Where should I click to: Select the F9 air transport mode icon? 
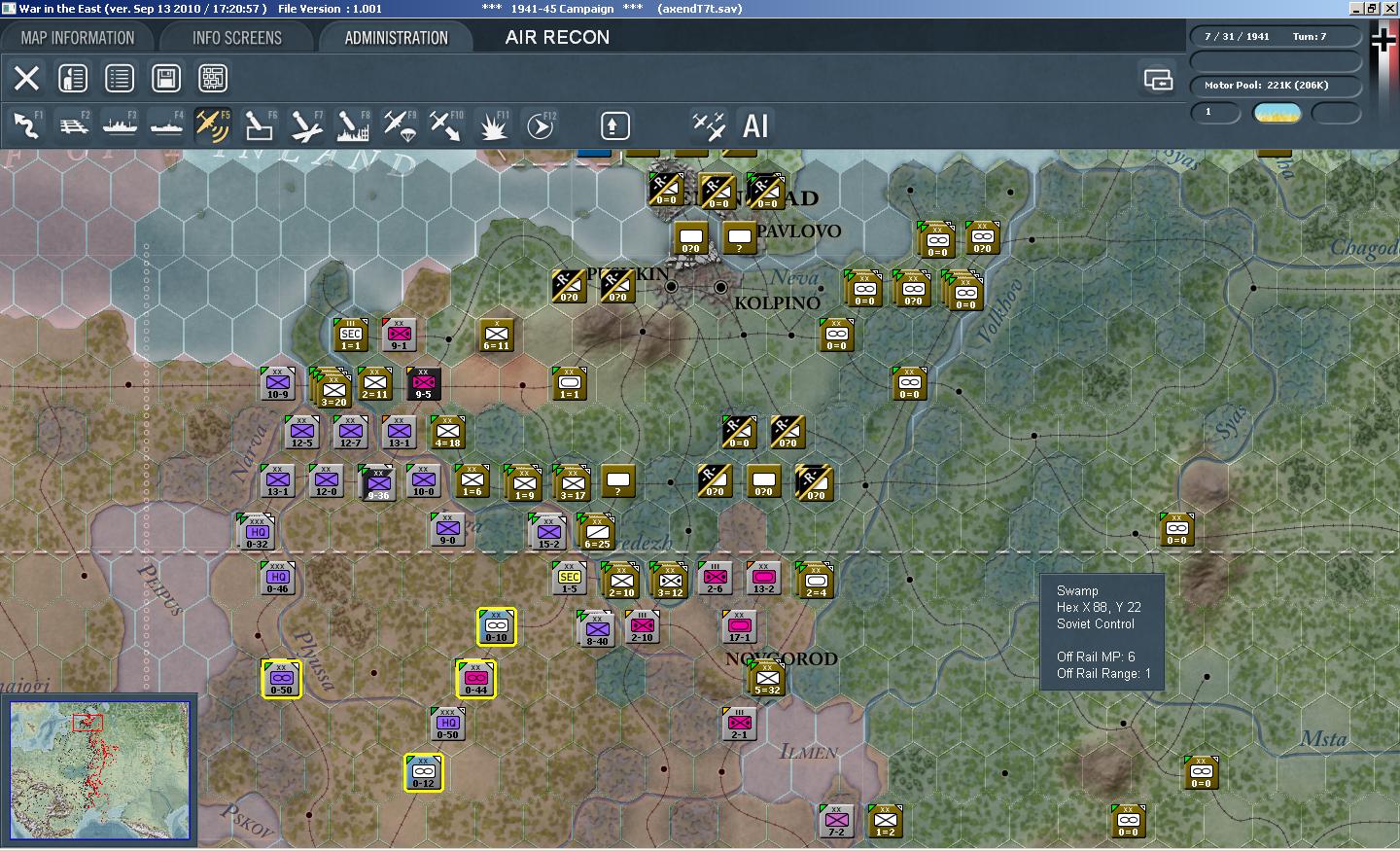(400, 125)
